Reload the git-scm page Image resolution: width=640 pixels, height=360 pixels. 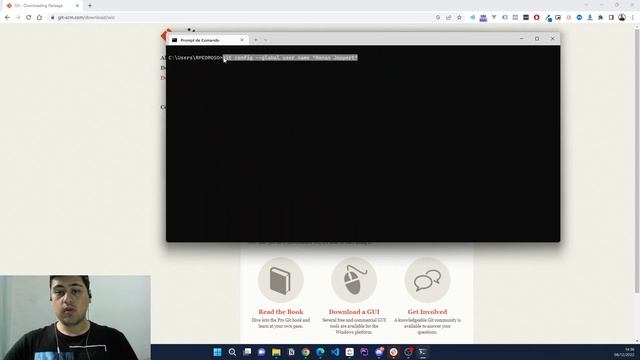(x=29, y=18)
